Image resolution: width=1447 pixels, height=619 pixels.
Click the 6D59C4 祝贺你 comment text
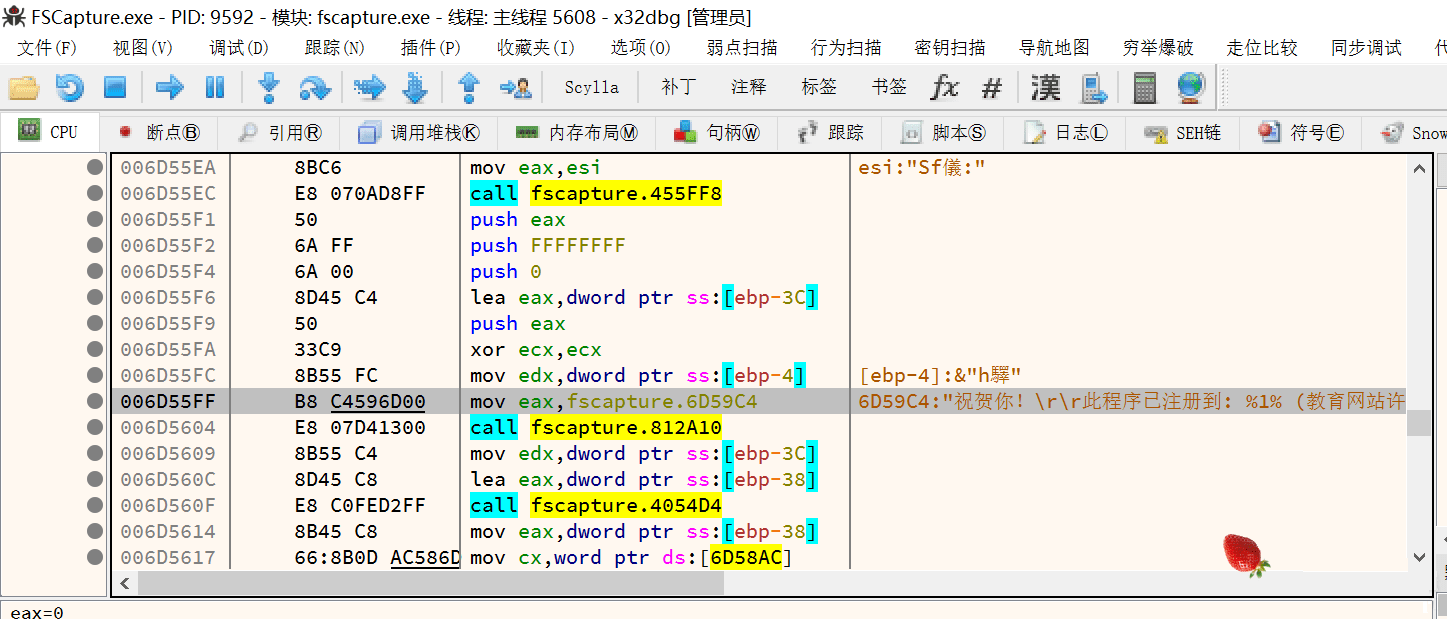(x=1132, y=401)
